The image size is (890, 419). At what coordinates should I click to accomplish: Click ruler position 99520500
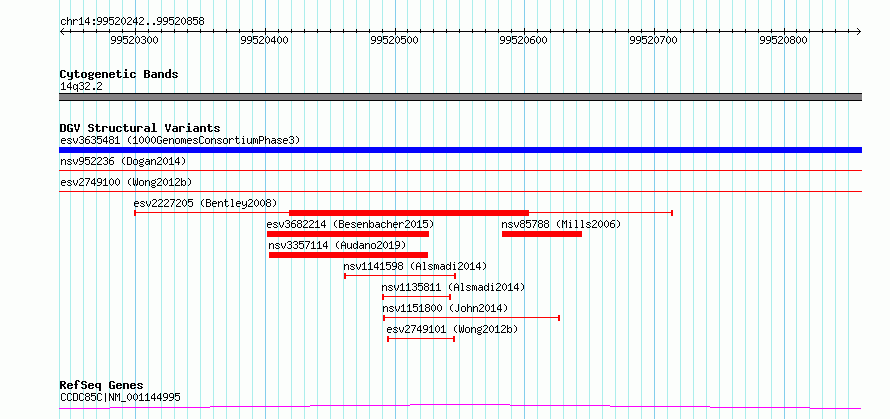pyautogui.click(x=394, y=40)
